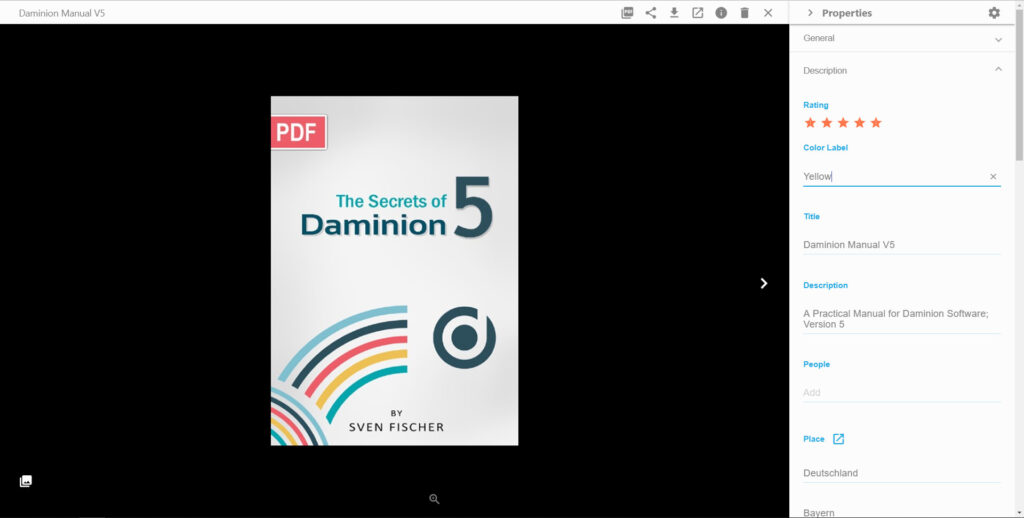Close the preview with X icon
Image resolution: width=1024 pixels, height=518 pixels.
(x=768, y=13)
